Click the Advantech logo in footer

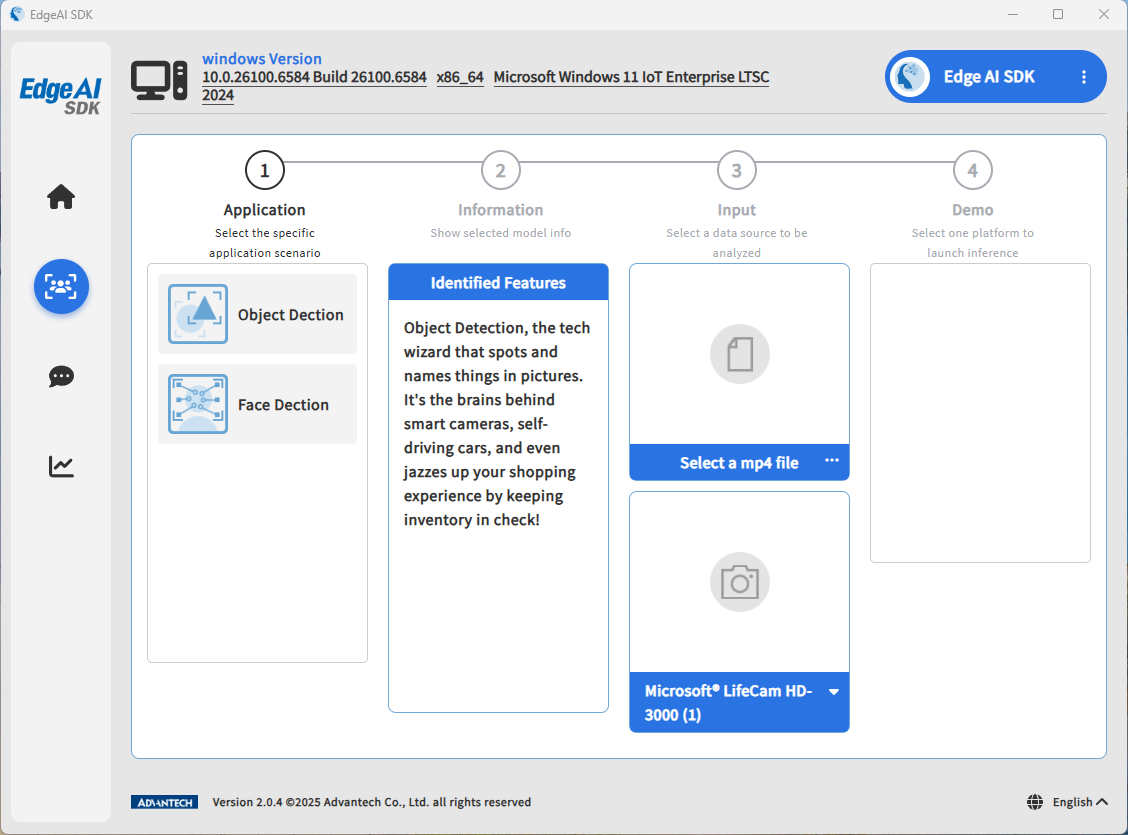pos(164,802)
